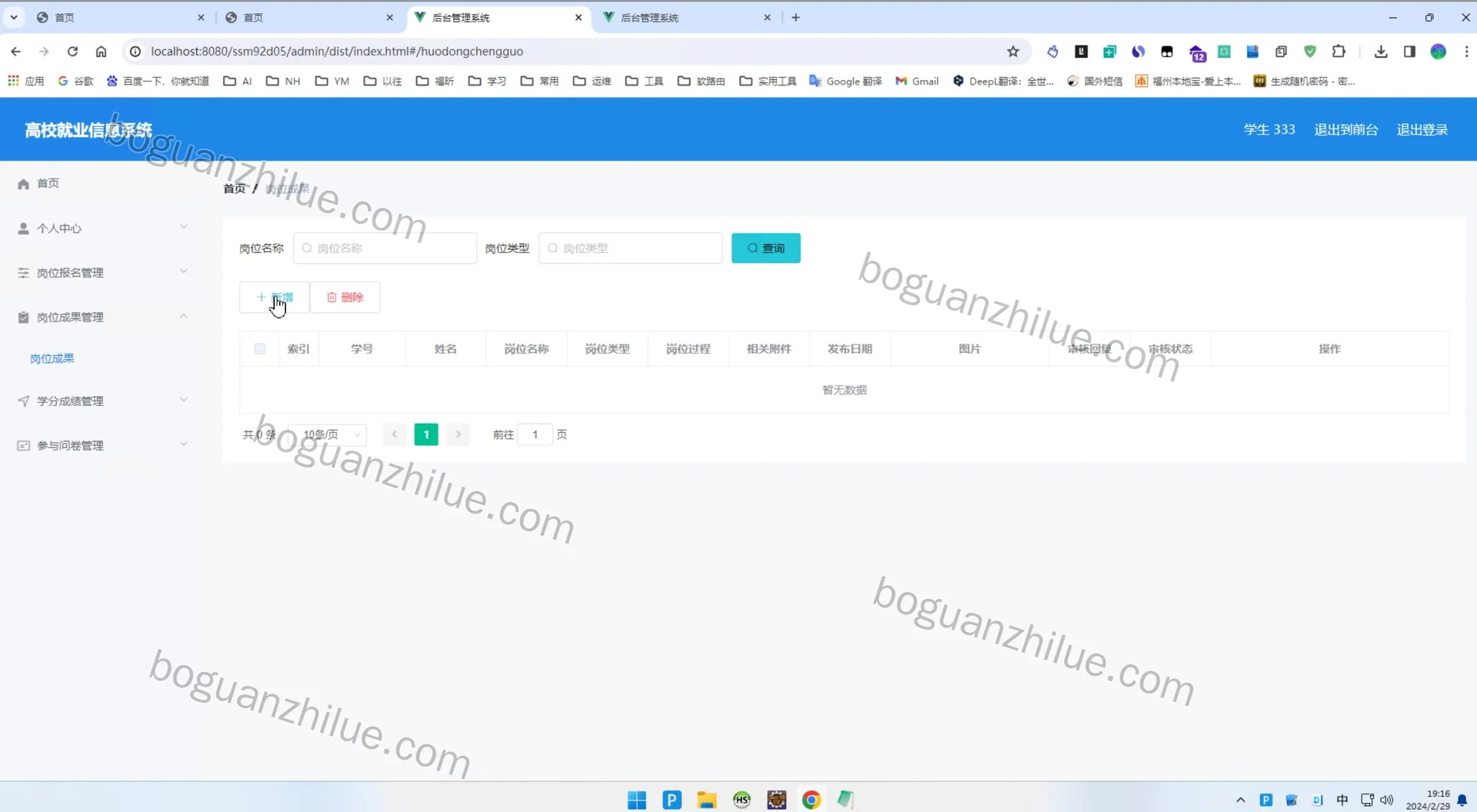Screen dimensions: 1477x812
Task: Go to next page arrow in pagination
Action: (x=458, y=434)
